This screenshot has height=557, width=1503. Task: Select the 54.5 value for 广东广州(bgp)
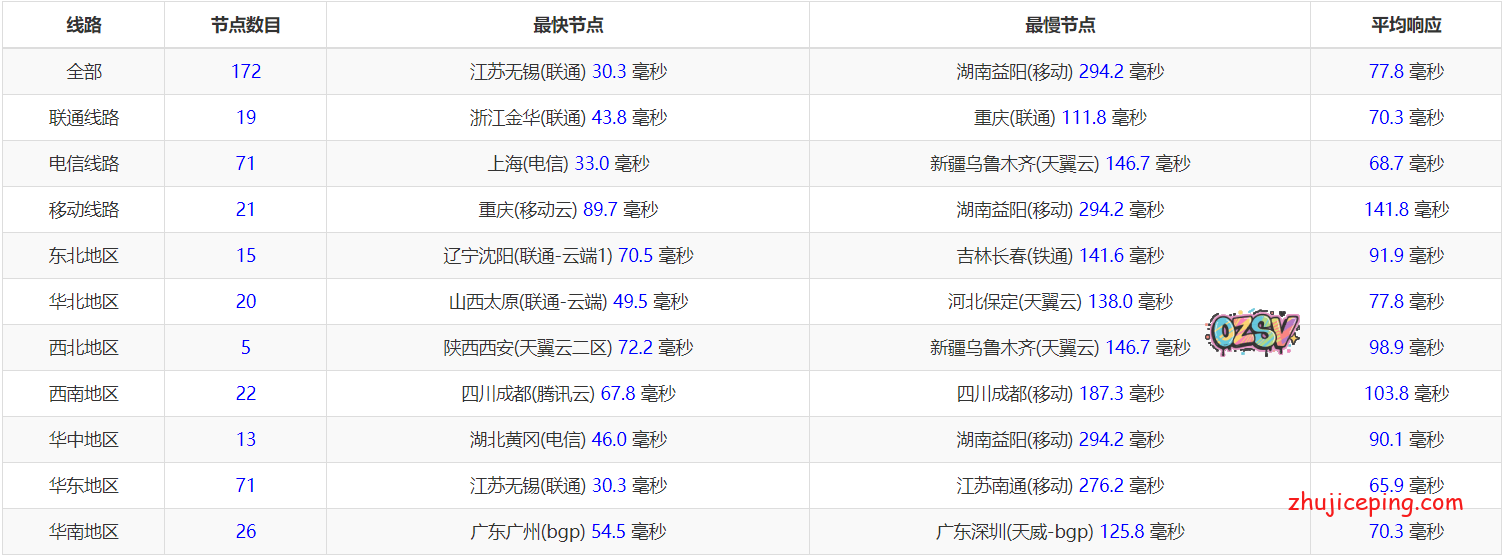[609, 532]
